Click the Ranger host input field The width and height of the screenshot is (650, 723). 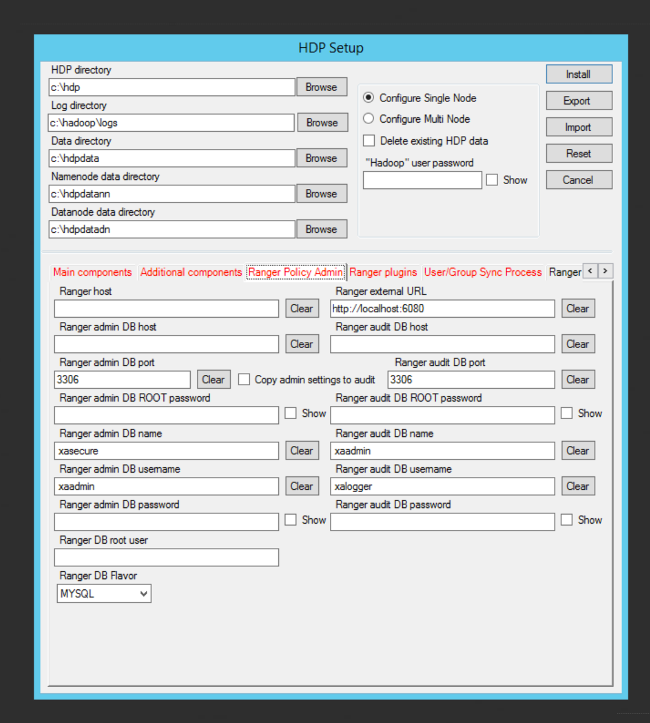(x=167, y=309)
